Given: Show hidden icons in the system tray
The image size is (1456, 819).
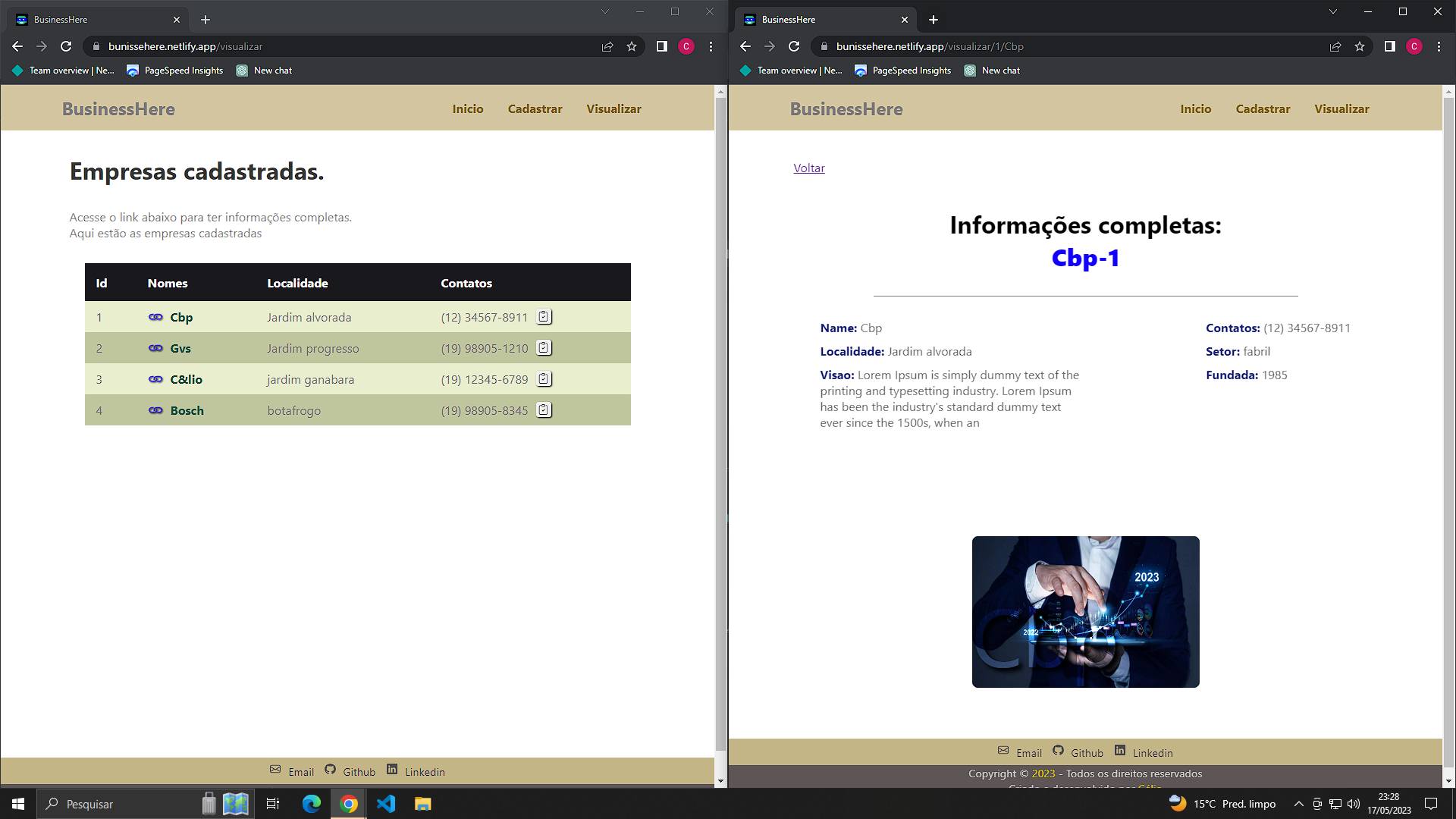Looking at the screenshot, I should [1298, 804].
